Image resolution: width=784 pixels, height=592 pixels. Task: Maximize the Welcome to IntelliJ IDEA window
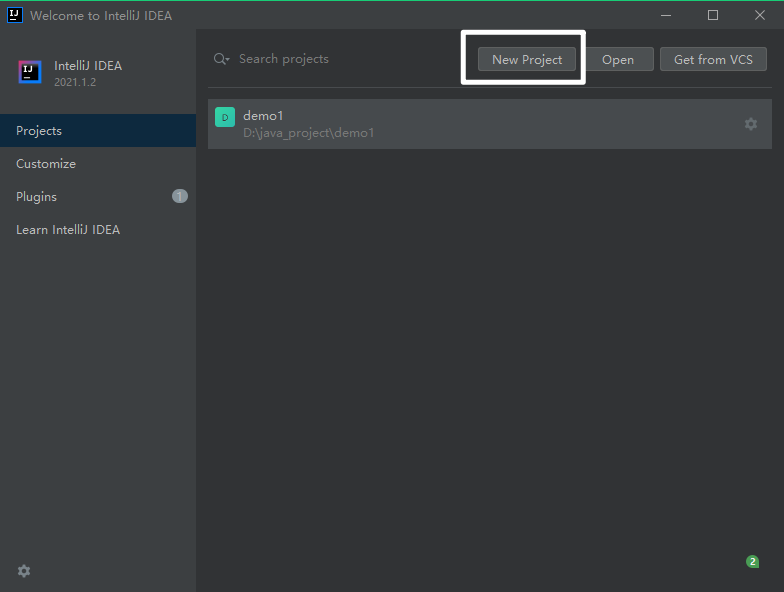pos(713,16)
